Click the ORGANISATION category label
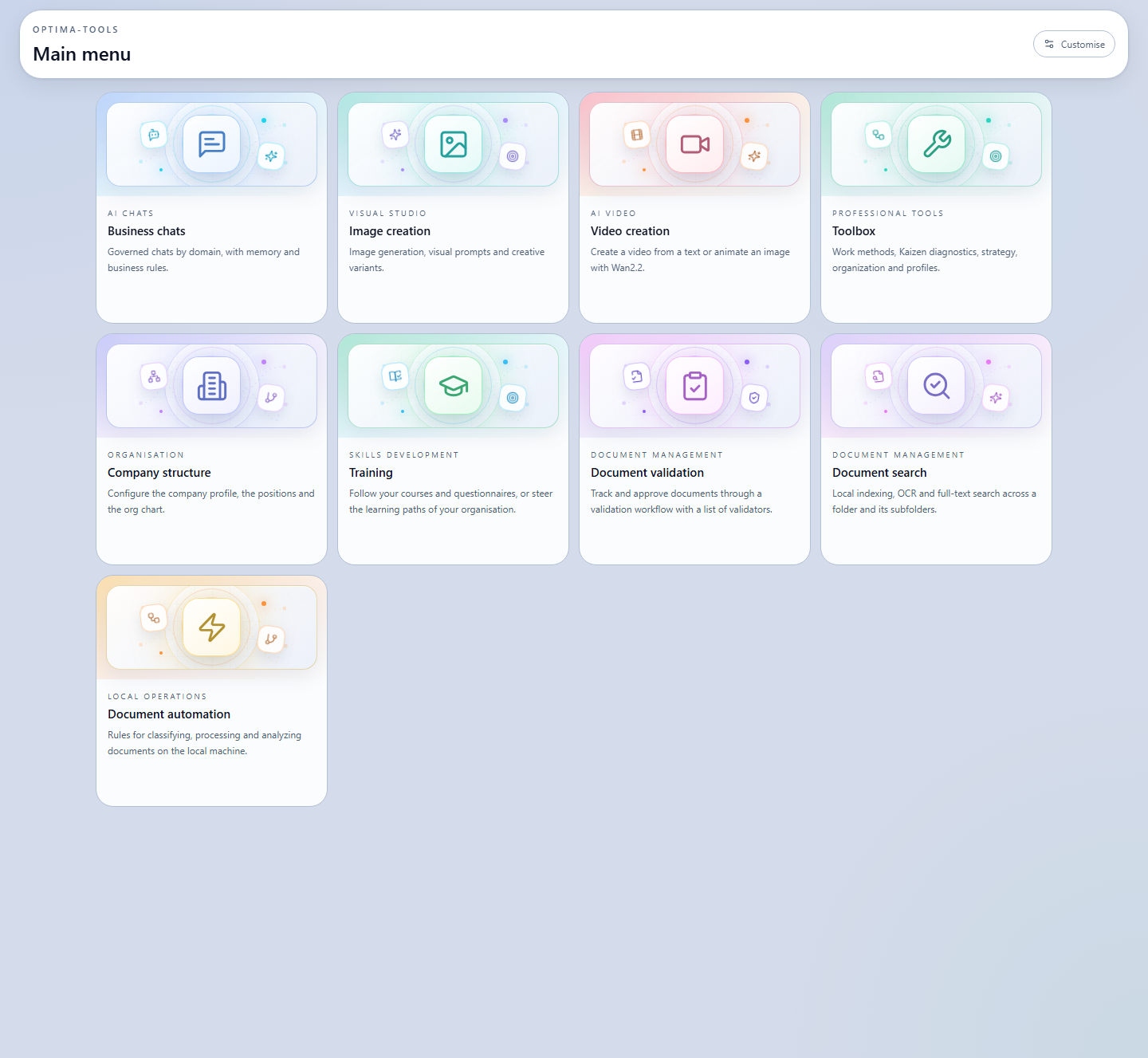 146,455
